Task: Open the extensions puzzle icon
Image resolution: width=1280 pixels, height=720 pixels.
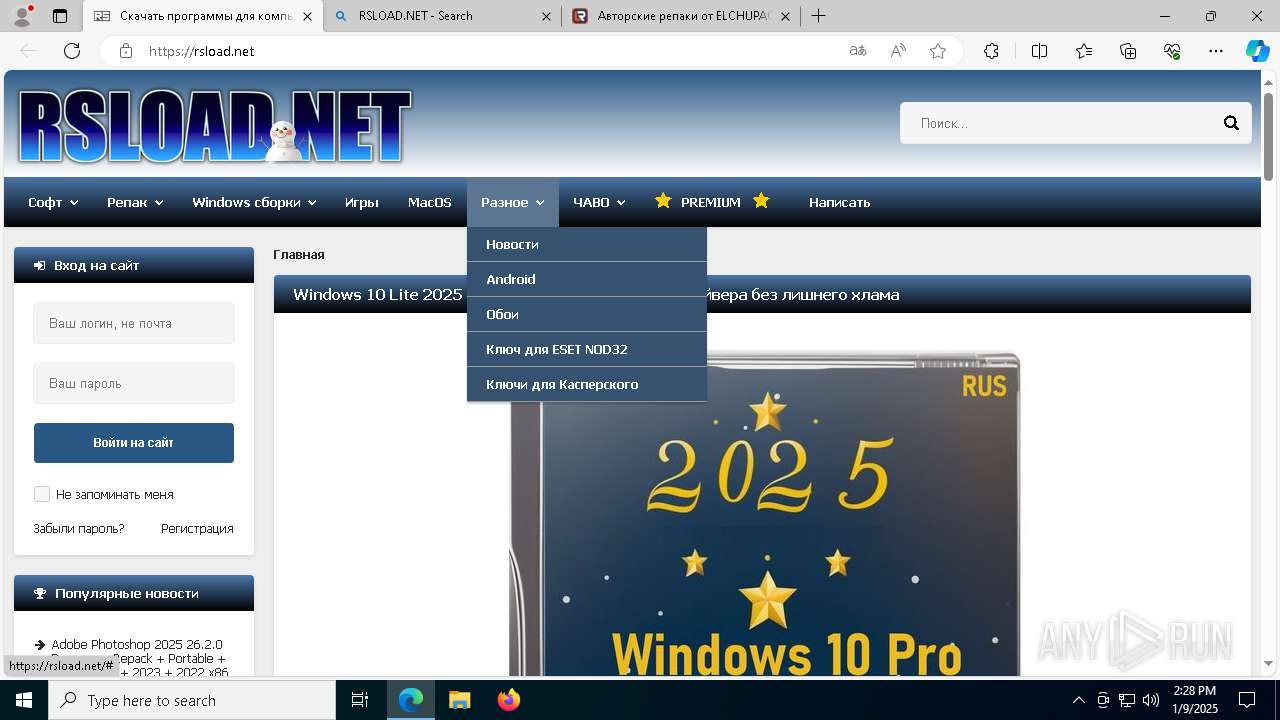Action: click(991, 51)
